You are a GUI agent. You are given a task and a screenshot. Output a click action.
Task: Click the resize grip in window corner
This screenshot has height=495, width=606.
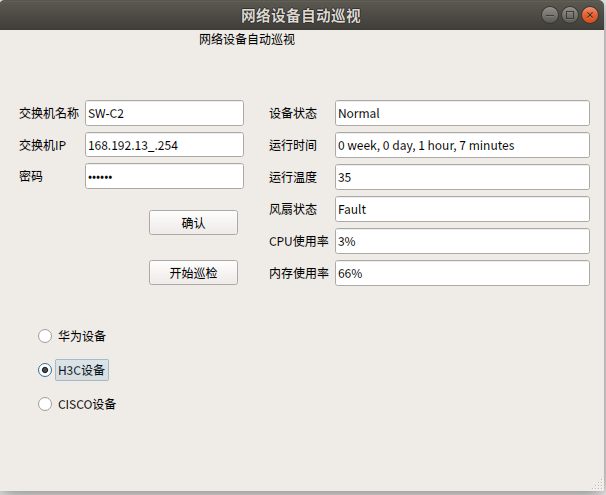598,487
